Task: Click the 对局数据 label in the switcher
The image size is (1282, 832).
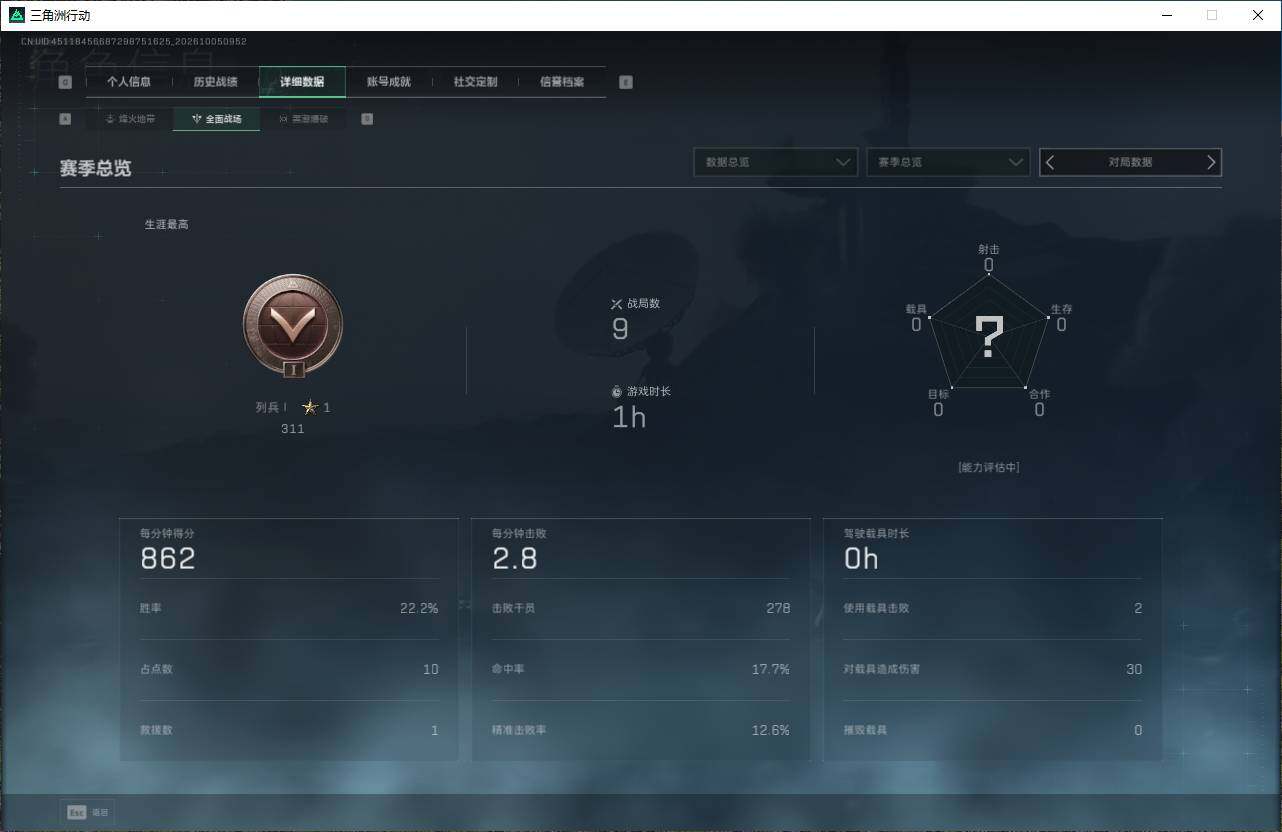Action: [x=1130, y=162]
